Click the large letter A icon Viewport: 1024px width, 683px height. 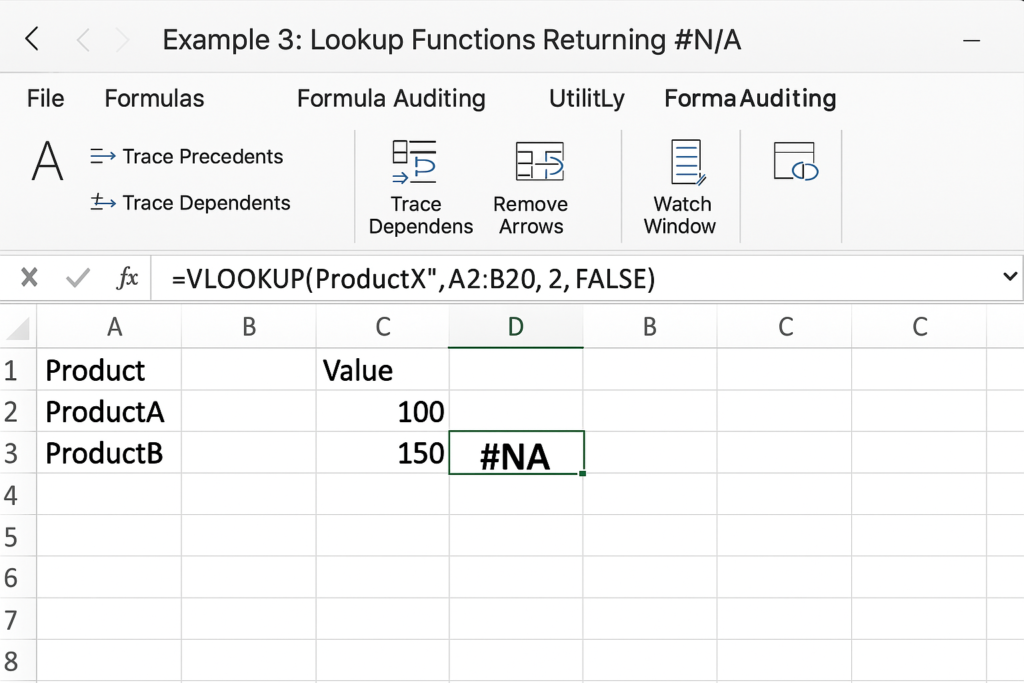pos(48,162)
